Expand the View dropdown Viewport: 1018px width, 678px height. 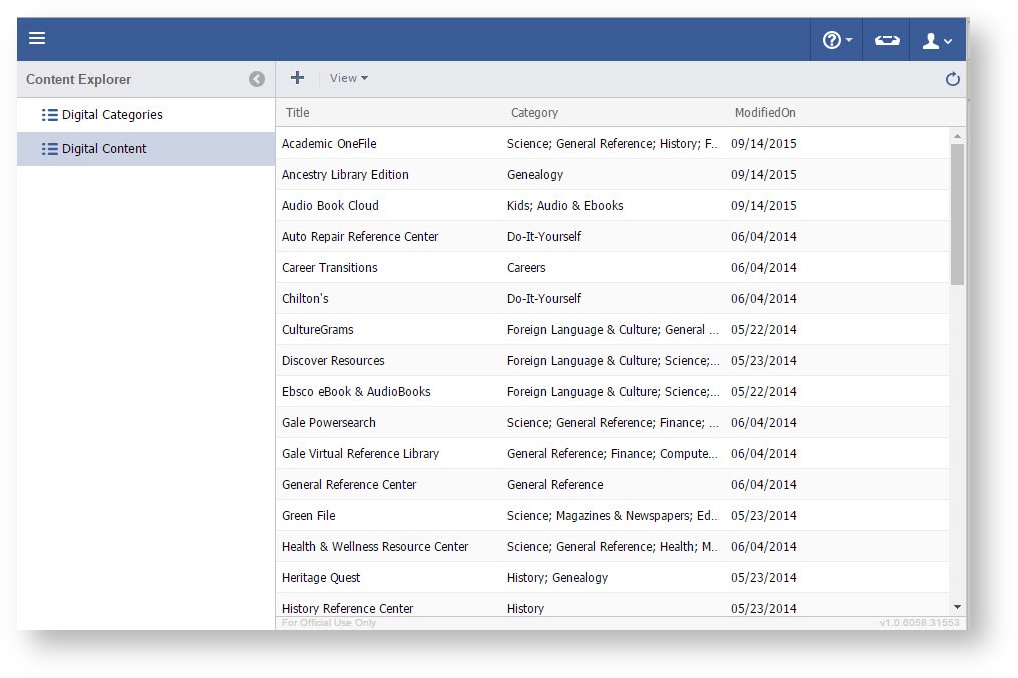348,78
